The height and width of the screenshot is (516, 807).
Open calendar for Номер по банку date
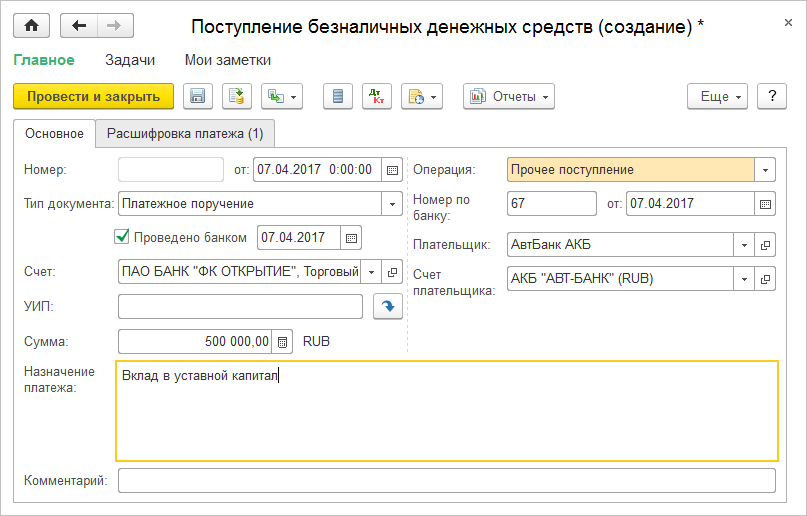[765, 204]
